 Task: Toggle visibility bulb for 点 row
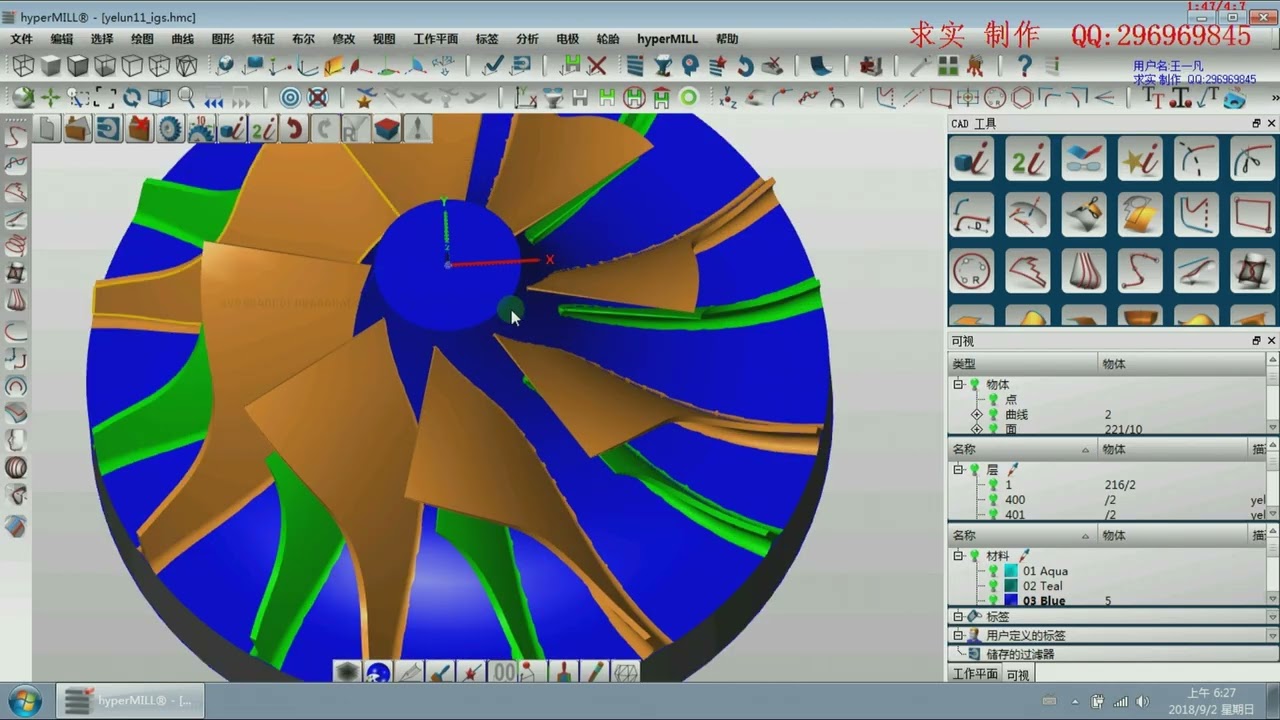994,399
